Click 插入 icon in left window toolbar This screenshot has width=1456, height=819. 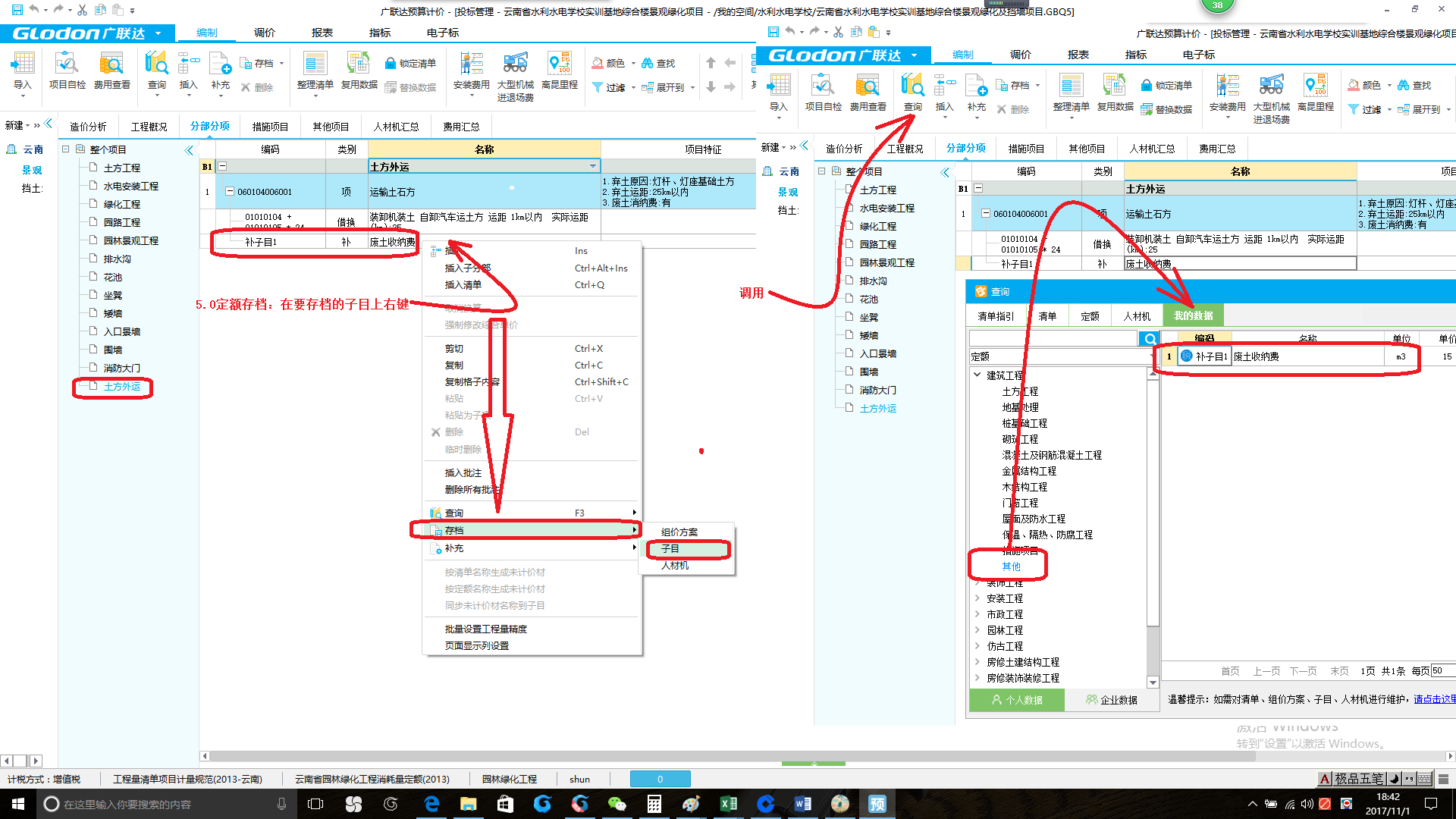tap(188, 72)
